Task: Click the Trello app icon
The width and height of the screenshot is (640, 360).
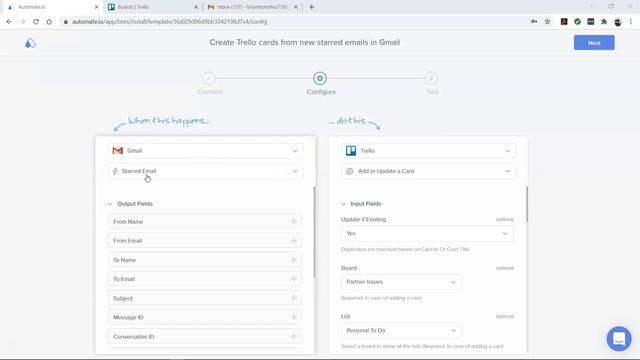Action: pyautogui.click(x=351, y=151)
